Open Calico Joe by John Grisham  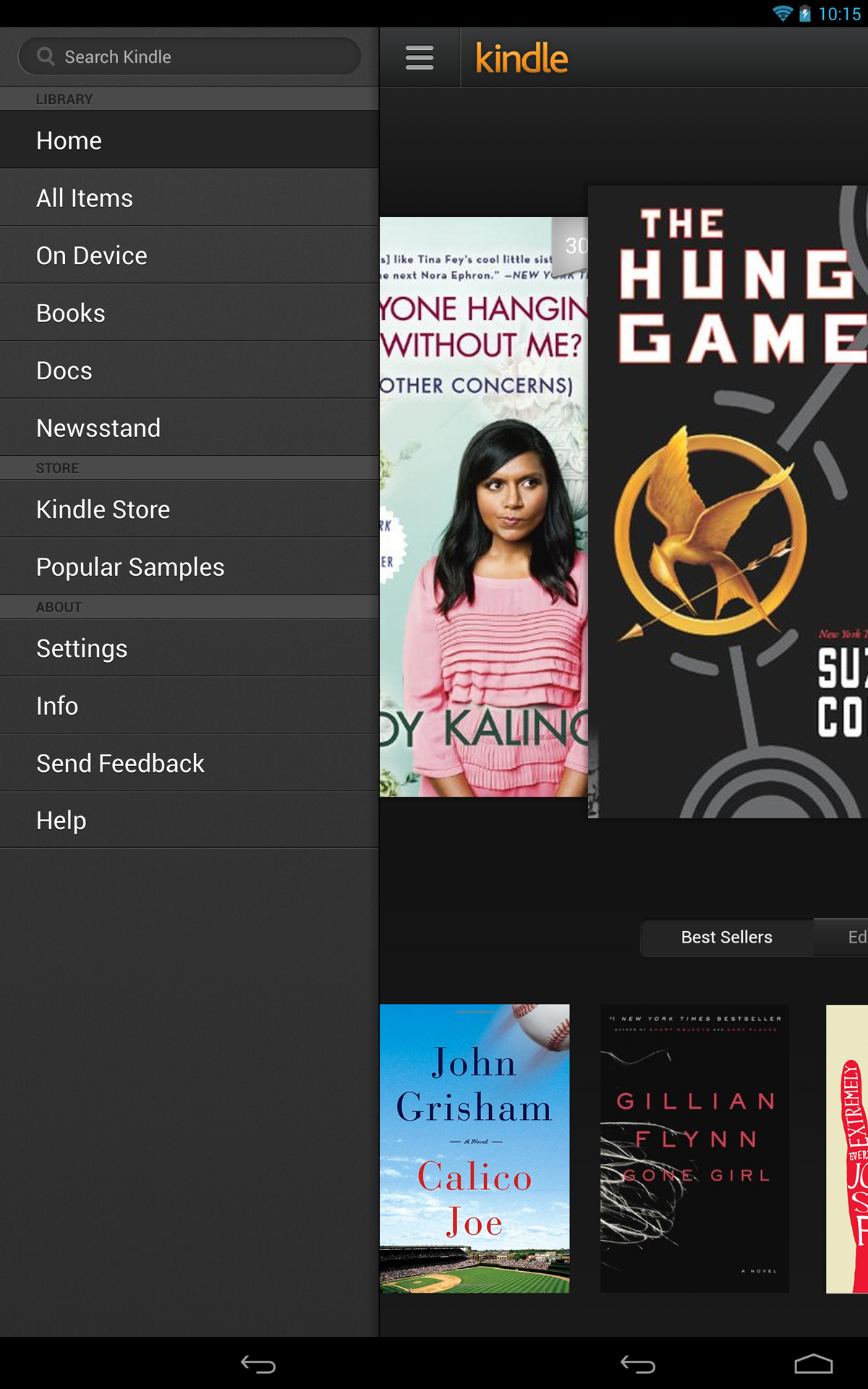tap(475, 1148)
